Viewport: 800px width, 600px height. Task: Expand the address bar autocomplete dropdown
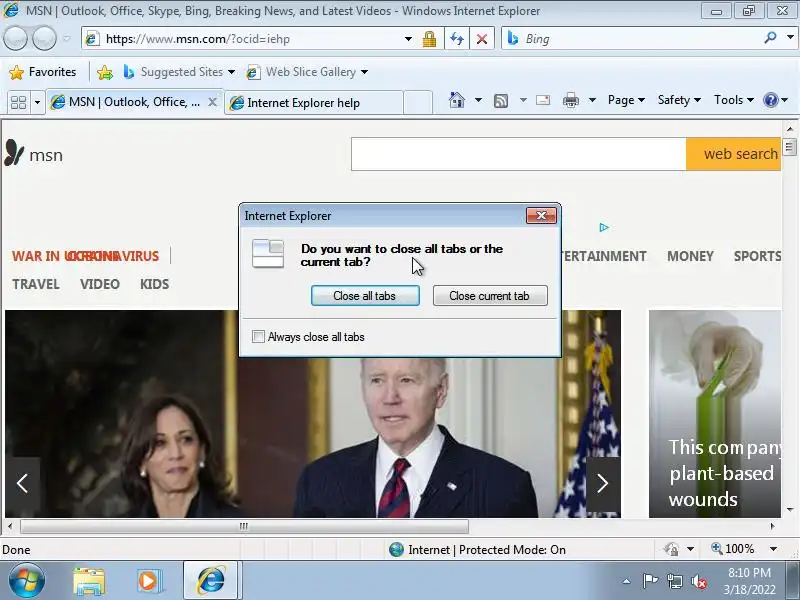point(408,39)
